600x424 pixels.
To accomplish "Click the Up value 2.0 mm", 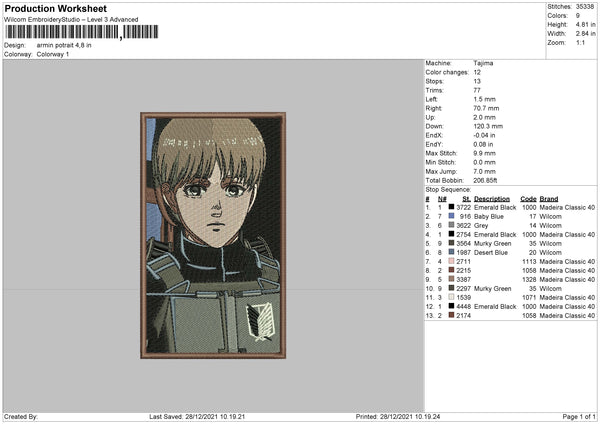I will point(484,117).
